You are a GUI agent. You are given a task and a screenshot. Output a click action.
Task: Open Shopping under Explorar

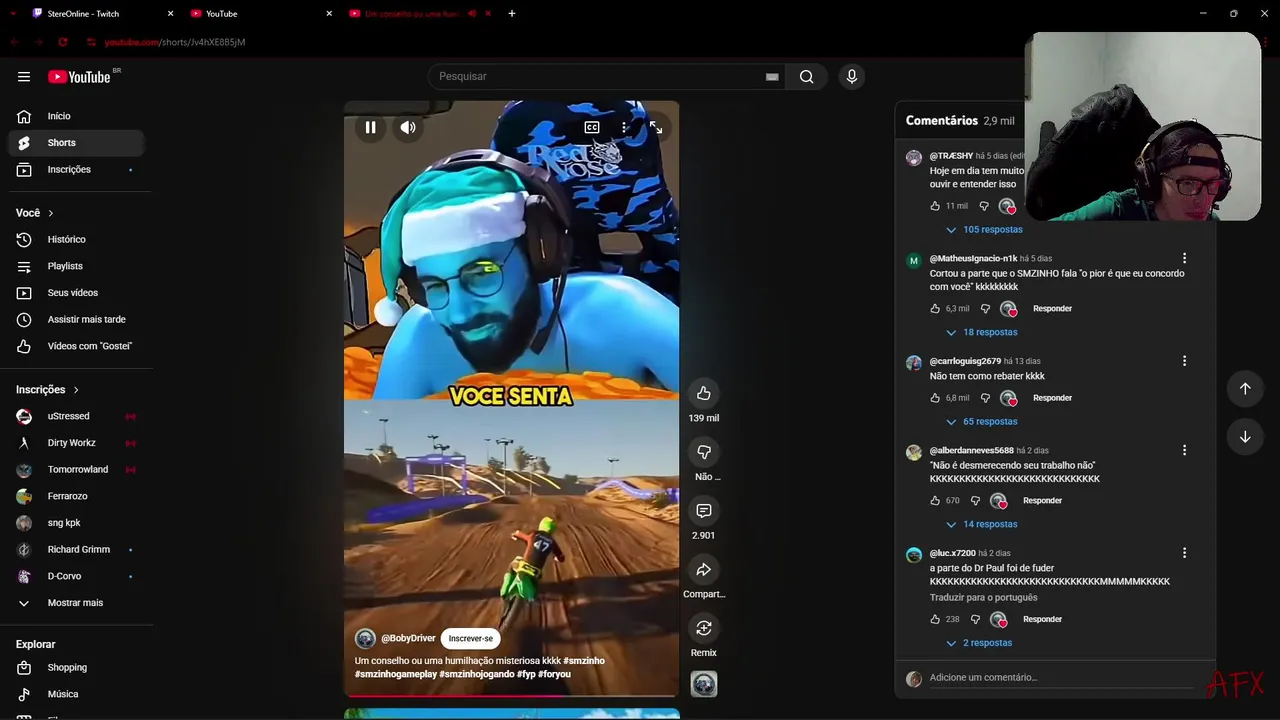(x=76, y=667)
